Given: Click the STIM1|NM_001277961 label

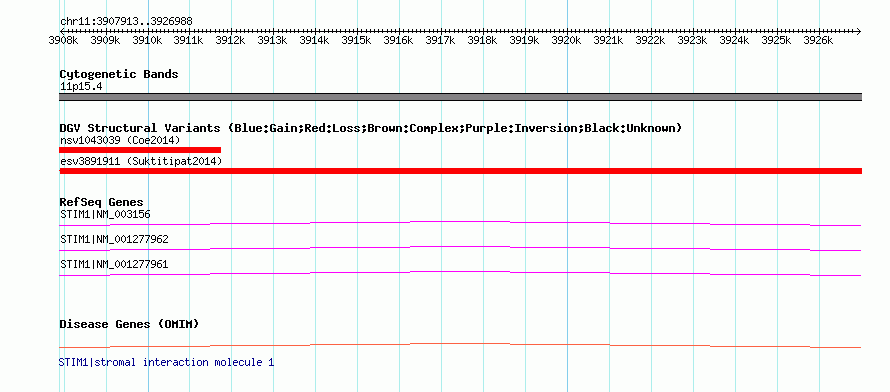Looking at the screenshot, I should [x=114, y=264].
